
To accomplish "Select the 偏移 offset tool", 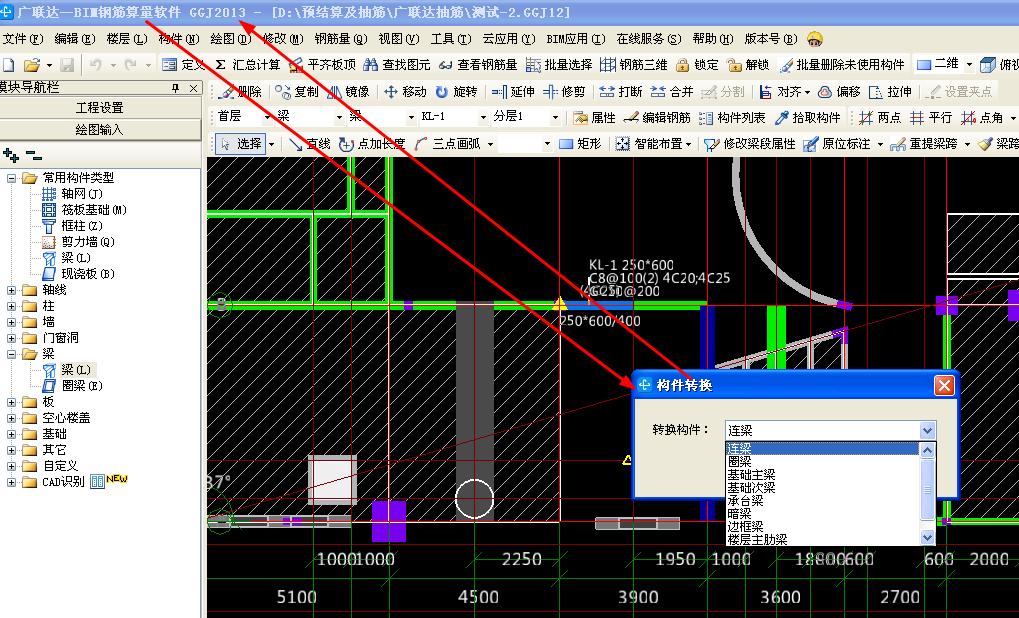I will click(839, 92).
